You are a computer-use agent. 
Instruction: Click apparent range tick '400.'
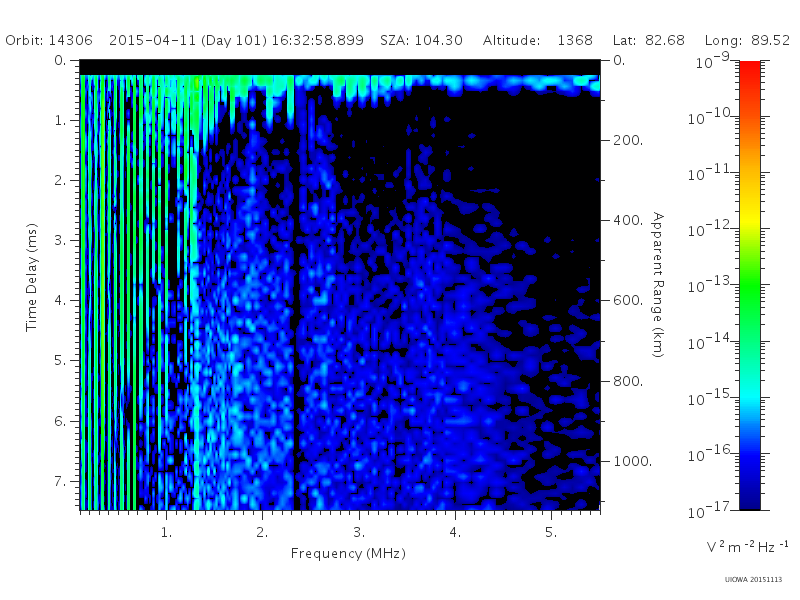[628, 220]
